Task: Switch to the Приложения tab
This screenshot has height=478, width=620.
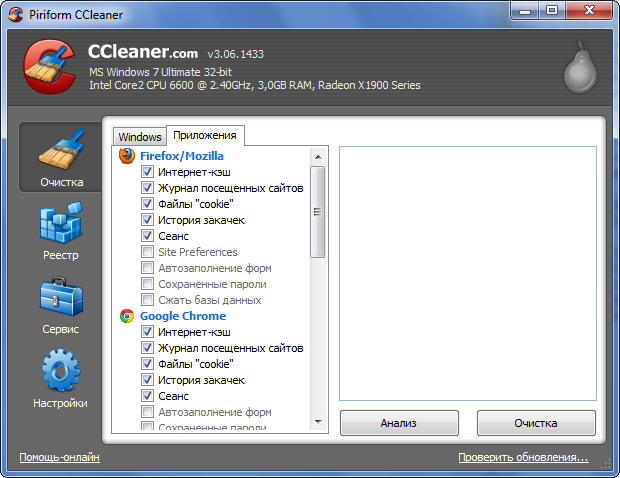Action: pos(205,135)
